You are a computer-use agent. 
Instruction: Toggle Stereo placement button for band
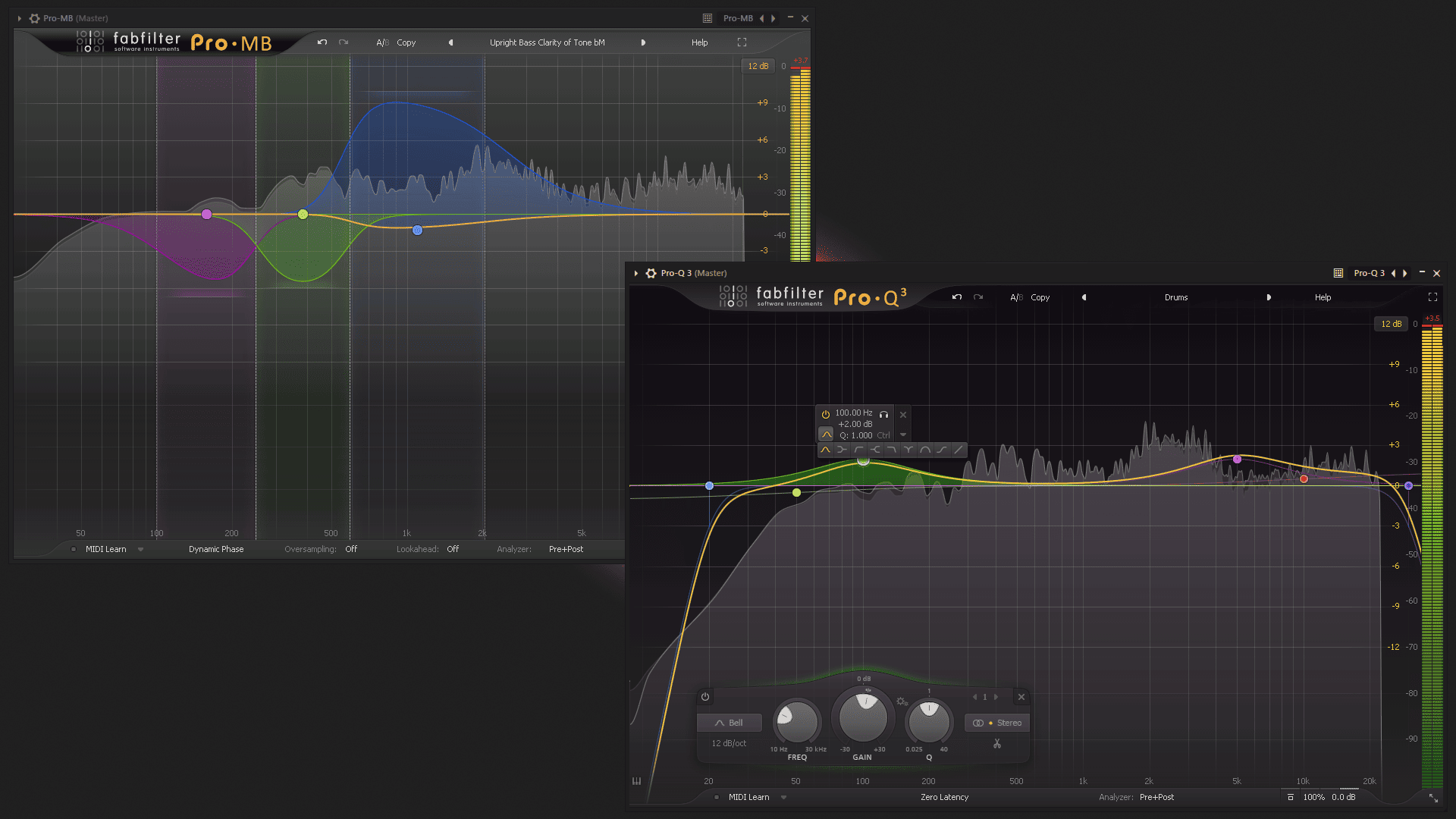point(997,723)
